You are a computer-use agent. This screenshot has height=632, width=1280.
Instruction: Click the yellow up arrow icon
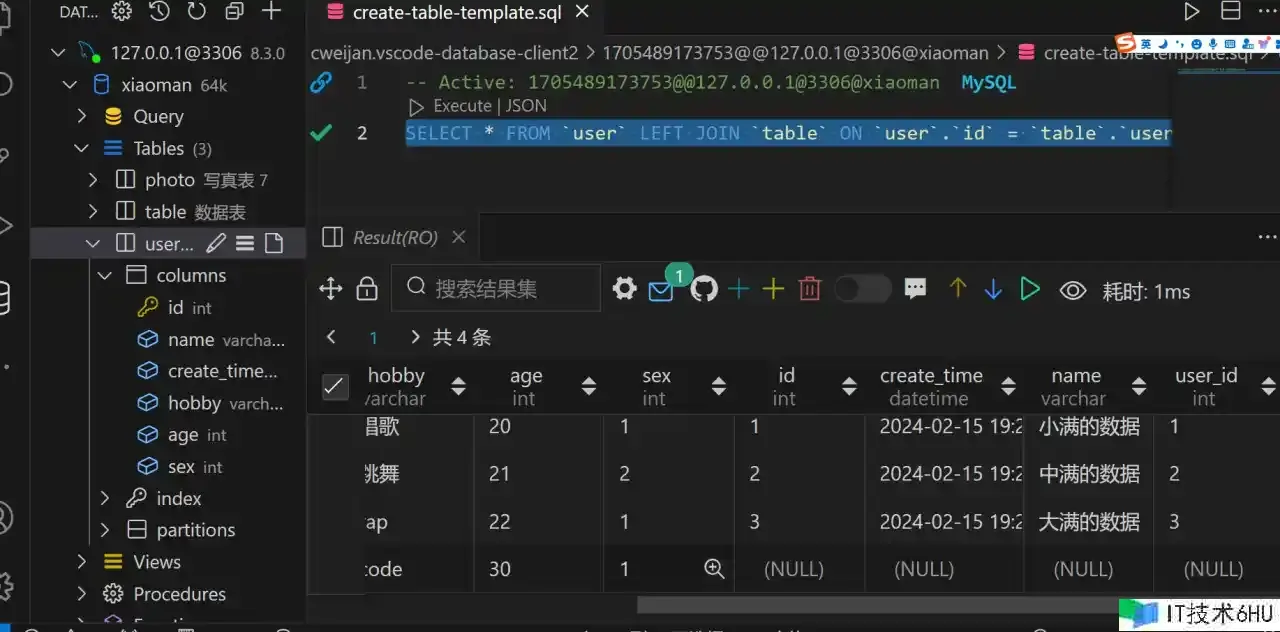point(957,290)
